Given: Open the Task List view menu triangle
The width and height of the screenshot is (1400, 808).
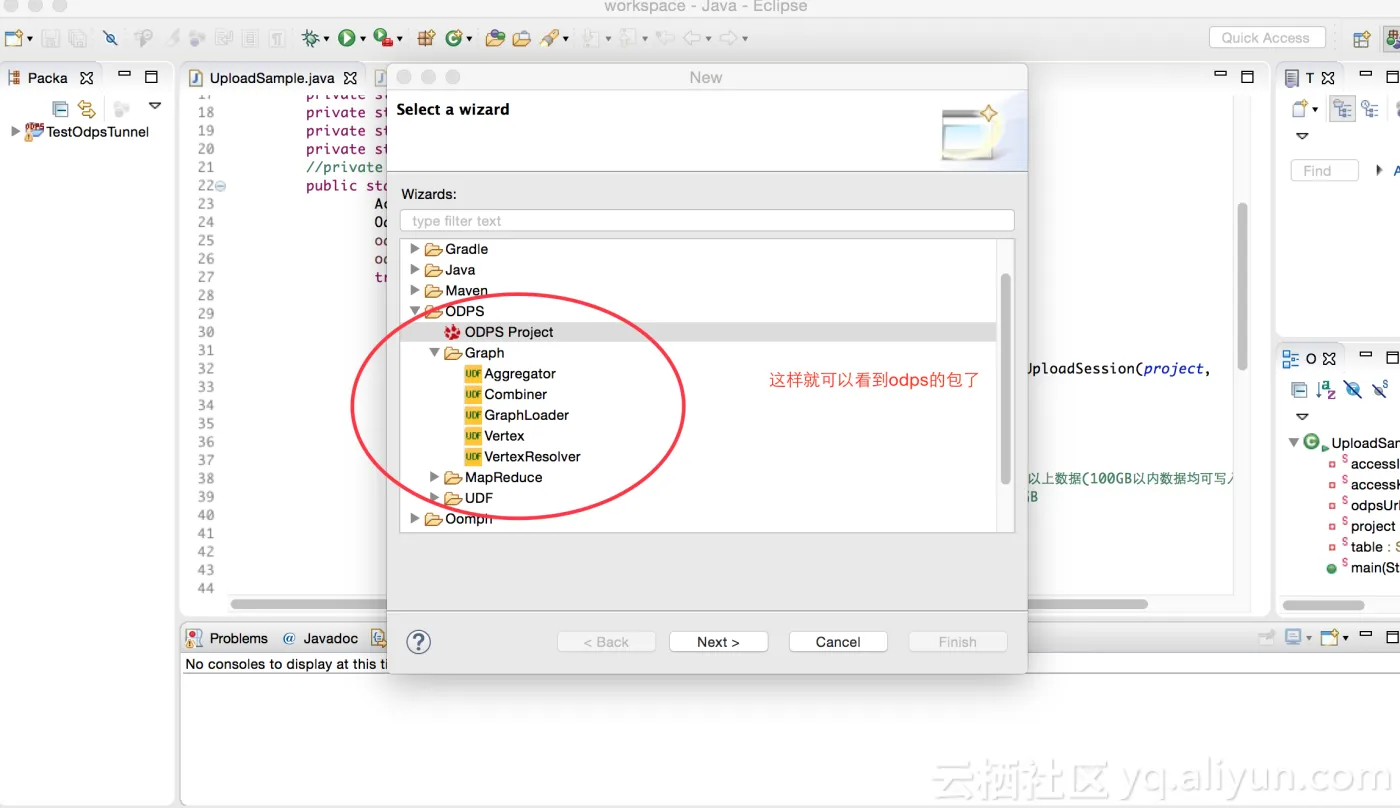Looking at the screenshot, I should (1302, 136).
